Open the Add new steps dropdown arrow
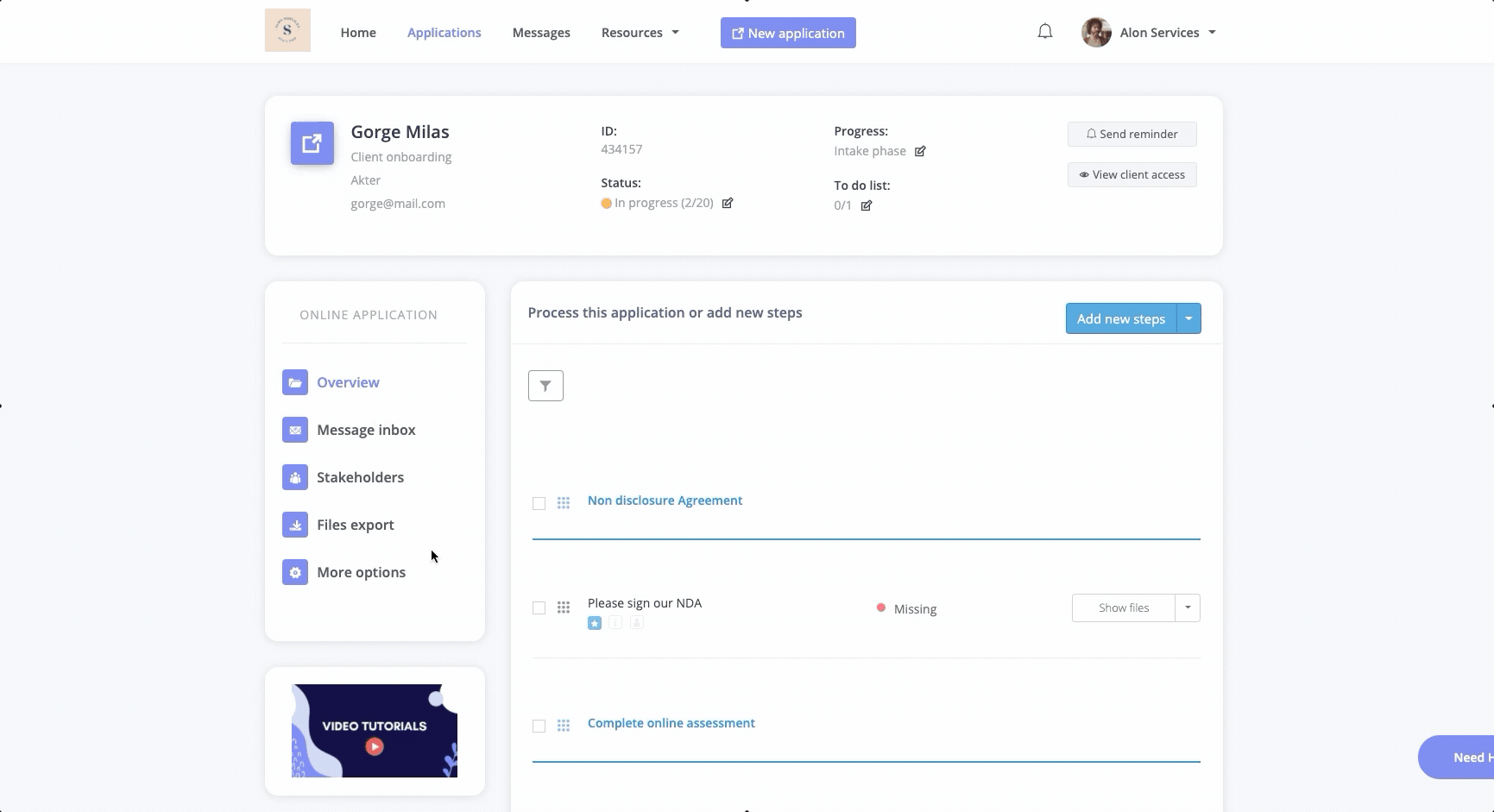The image size is (1494, 812). (x=1188, y=318)
